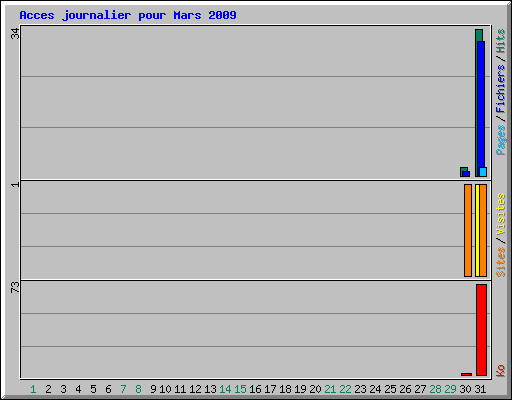Click the small green Hits bar for day 30
Screen dimensions: 512x400
pos(463,169)
